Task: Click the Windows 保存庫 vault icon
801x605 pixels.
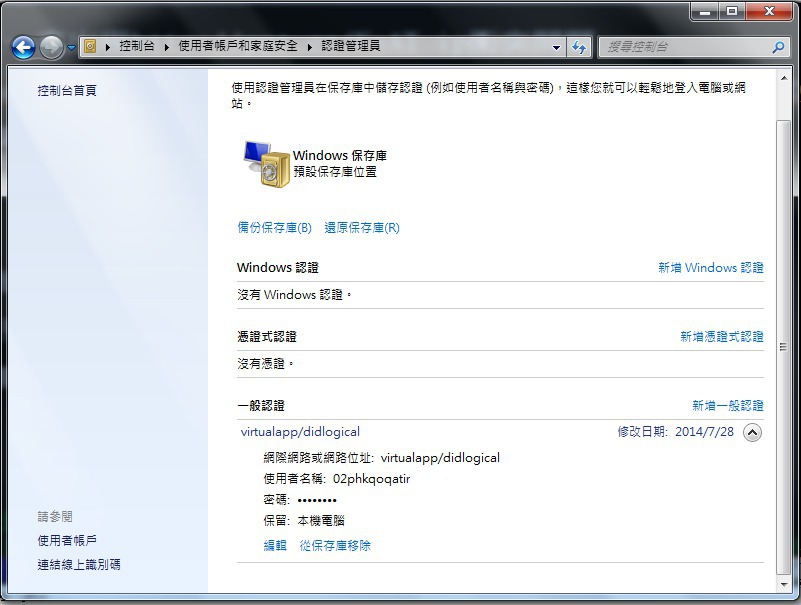Action: (x=265, y=164)
